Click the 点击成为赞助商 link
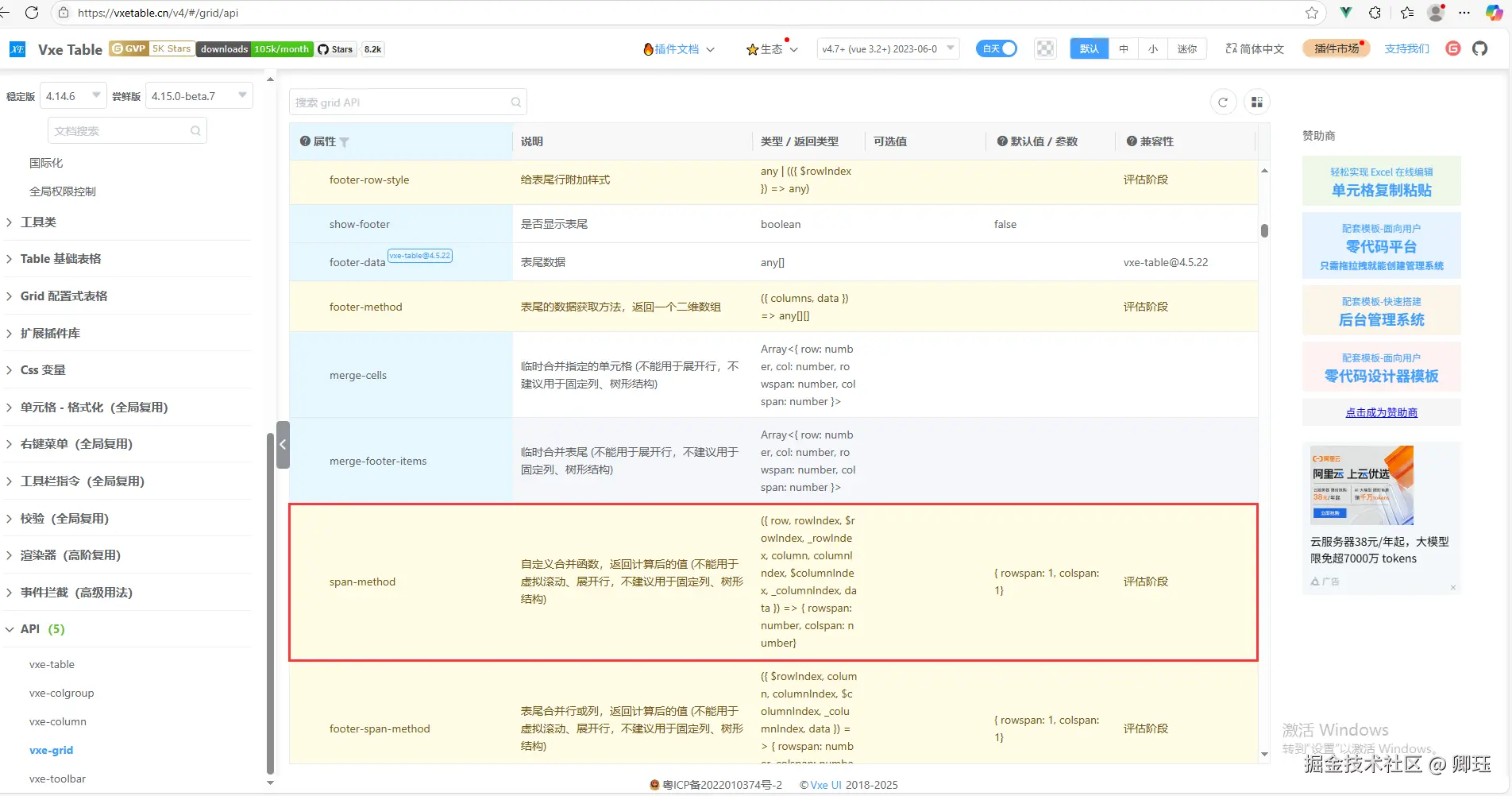The image size is (1512, 796). click(x=1381, y=412)
